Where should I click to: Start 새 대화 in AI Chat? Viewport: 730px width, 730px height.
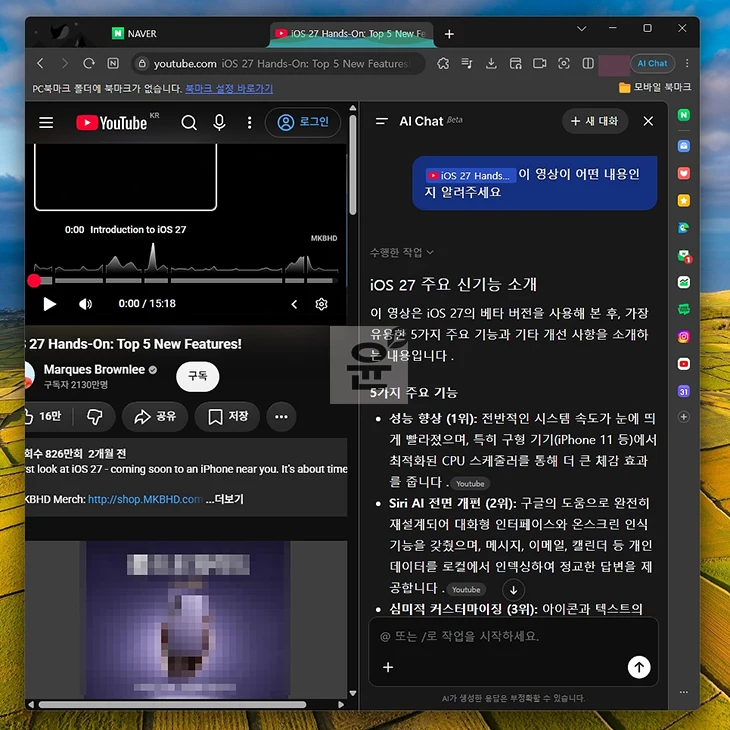595,121
